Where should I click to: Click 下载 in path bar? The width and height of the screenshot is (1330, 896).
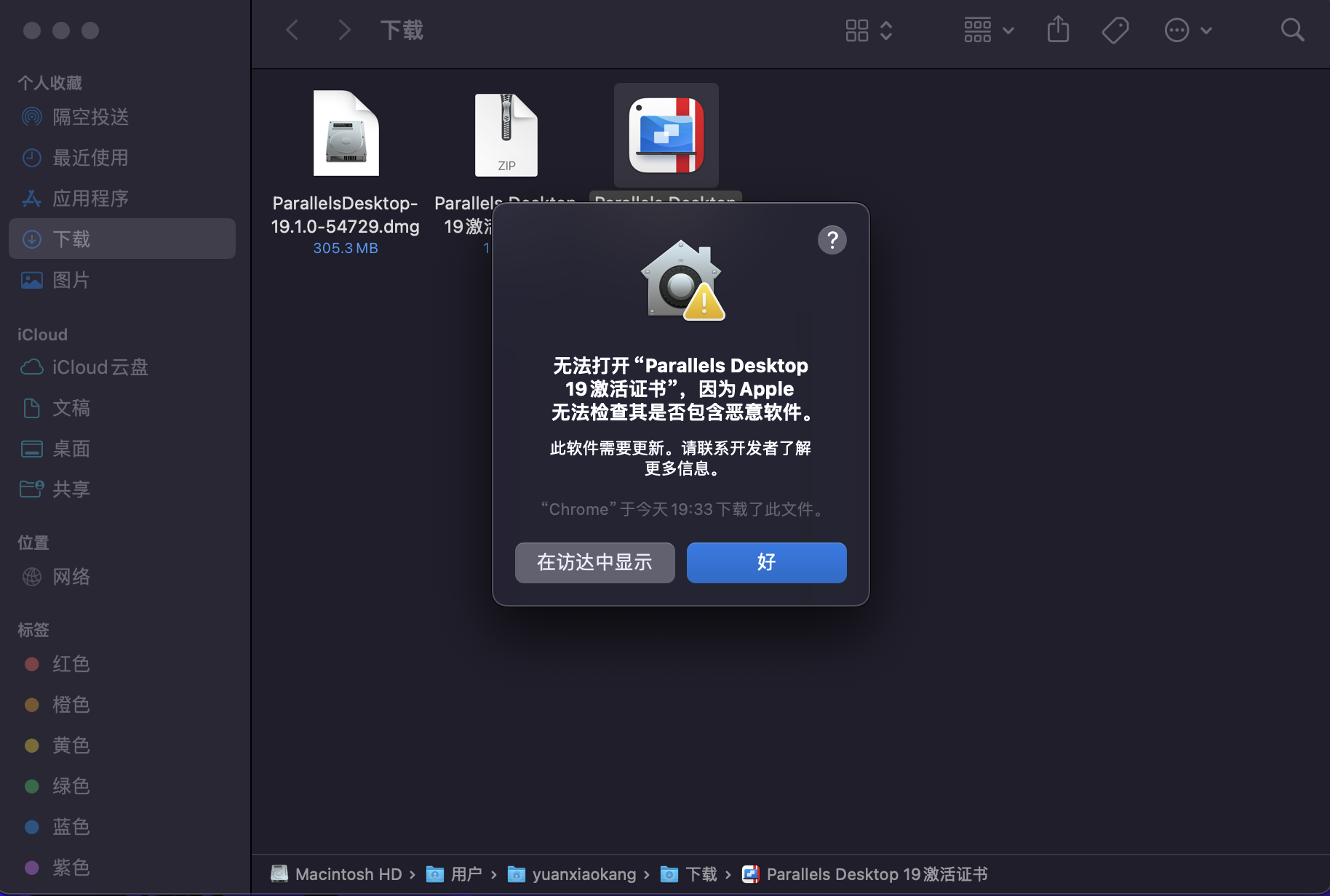(689, 874)
